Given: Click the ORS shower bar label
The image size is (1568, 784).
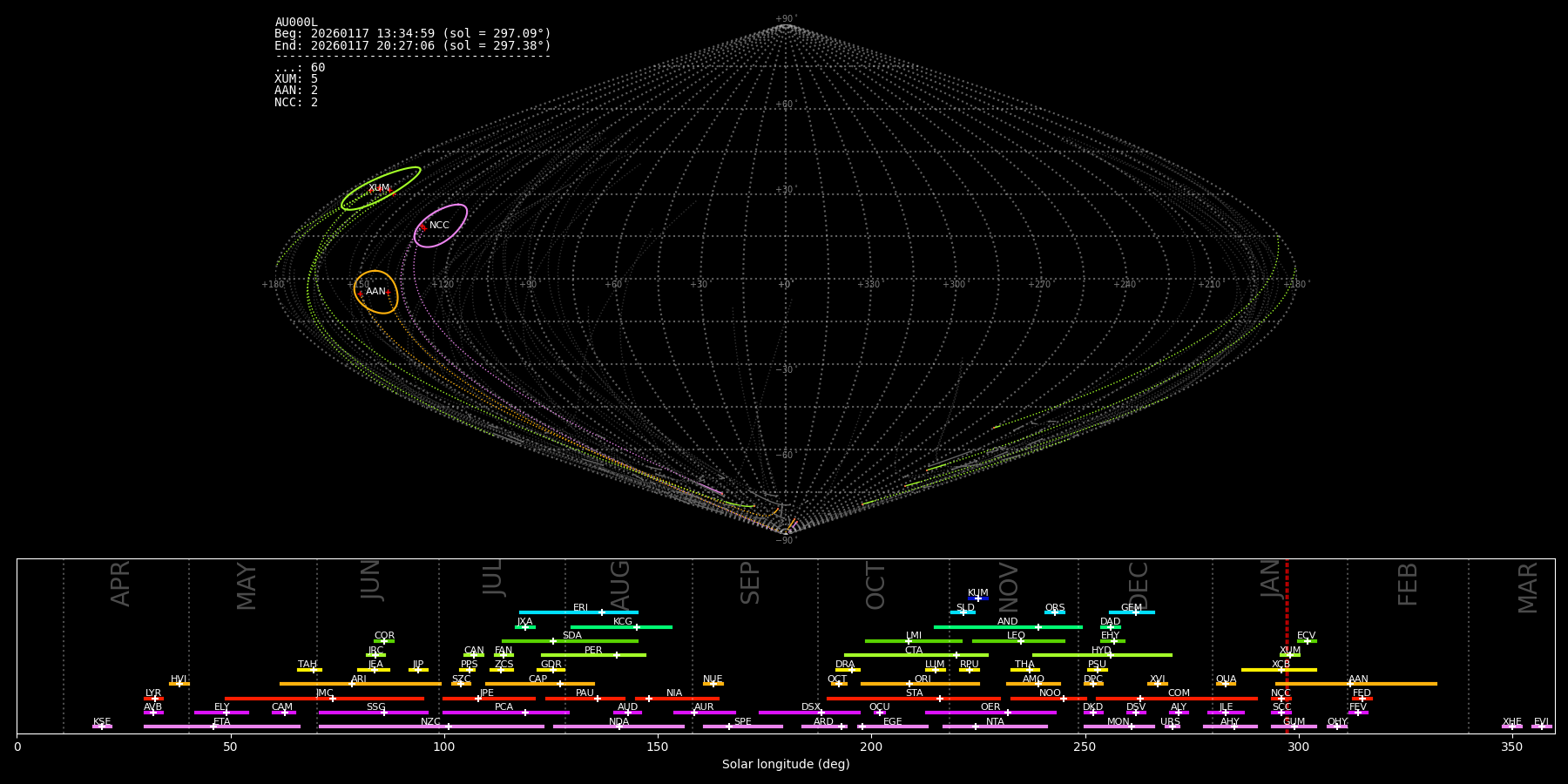Looking at the screenshot, I should coord(1055,608).
